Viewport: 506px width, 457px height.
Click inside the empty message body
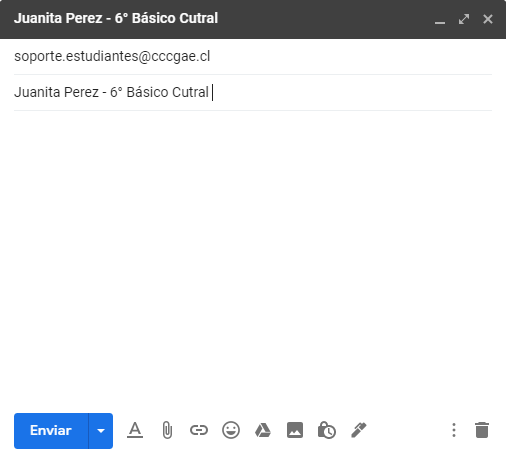tap(253, 257)
